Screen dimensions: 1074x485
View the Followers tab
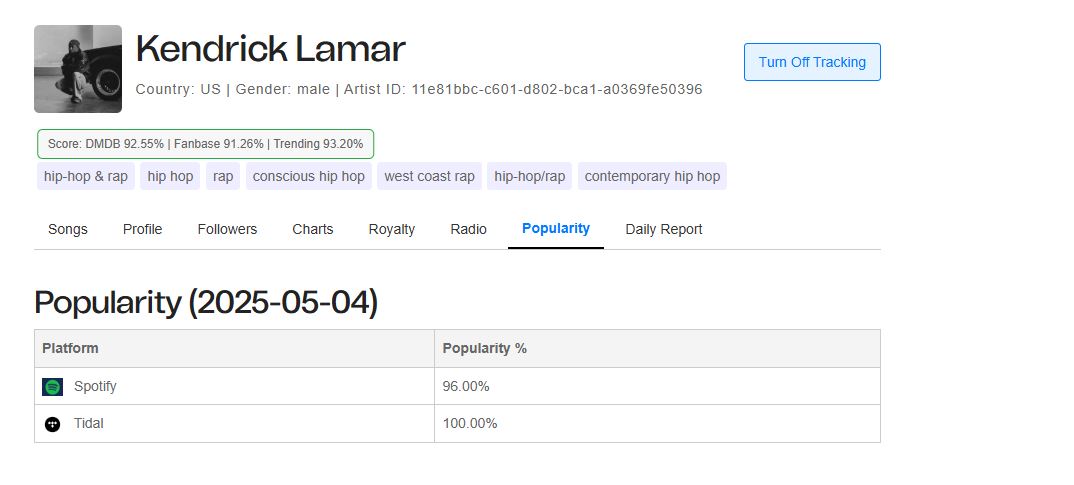pos(227,229)
